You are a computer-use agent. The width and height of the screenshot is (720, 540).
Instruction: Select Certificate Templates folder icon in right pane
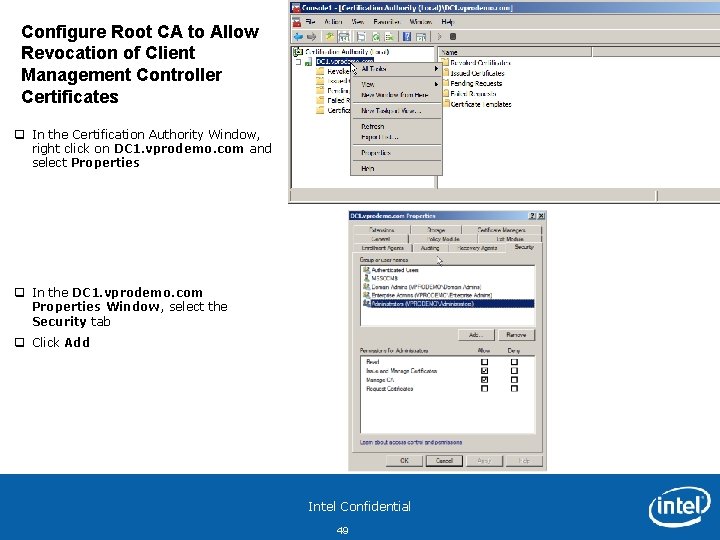[x=444, y=104]
